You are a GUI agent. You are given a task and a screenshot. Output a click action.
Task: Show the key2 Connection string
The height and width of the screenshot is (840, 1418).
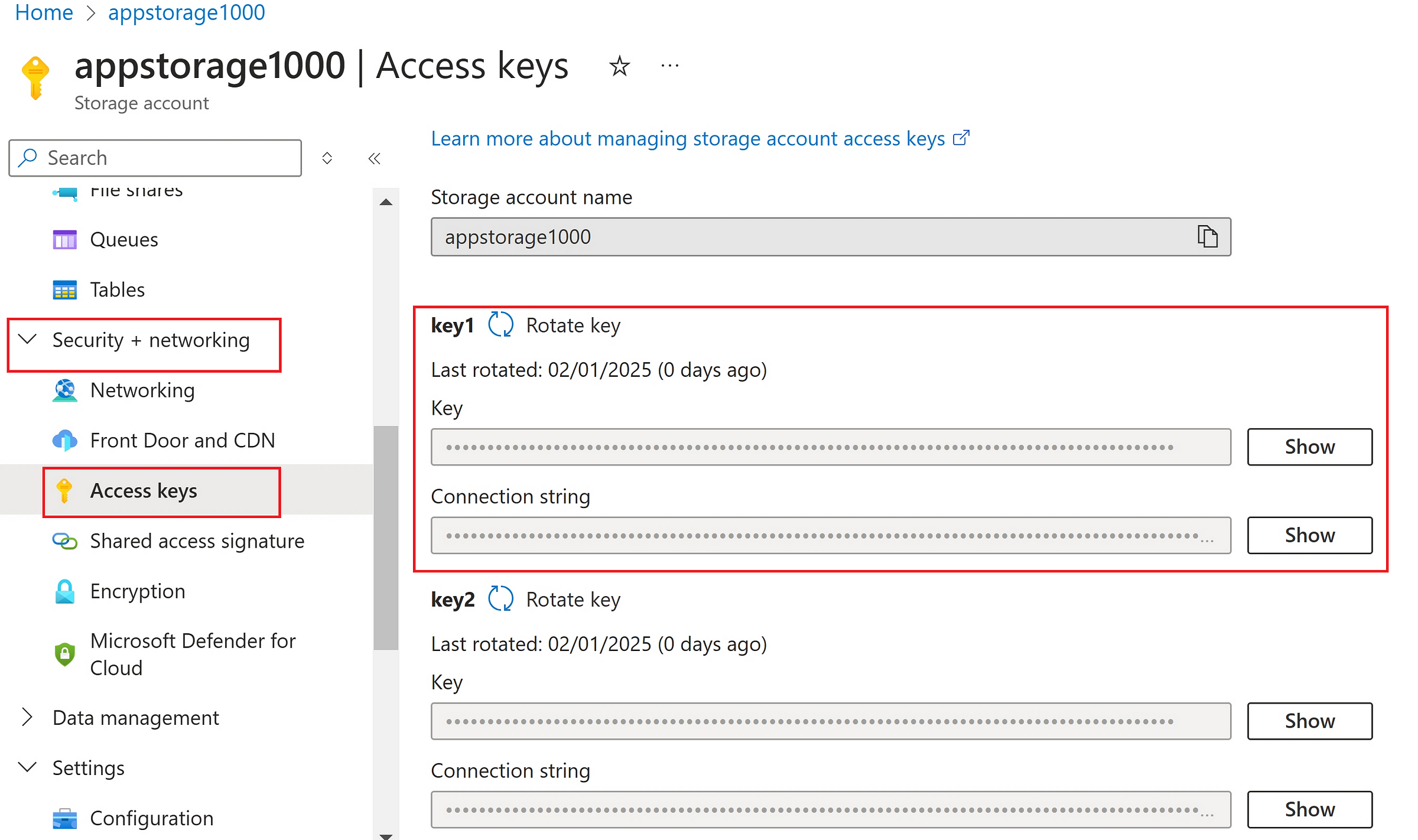[1309, 809]
